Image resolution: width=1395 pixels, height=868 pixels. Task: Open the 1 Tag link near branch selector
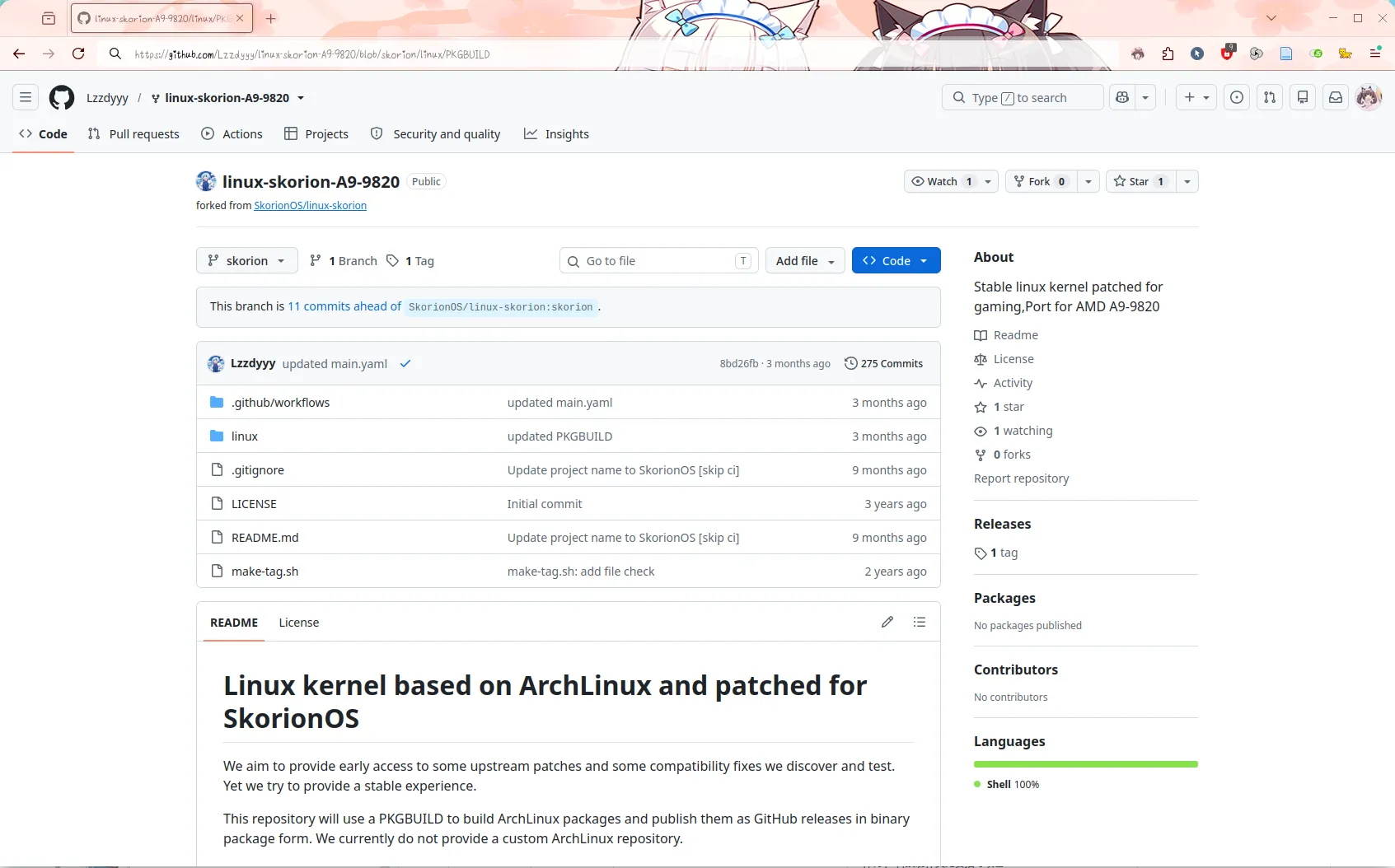tap(410, 260)
